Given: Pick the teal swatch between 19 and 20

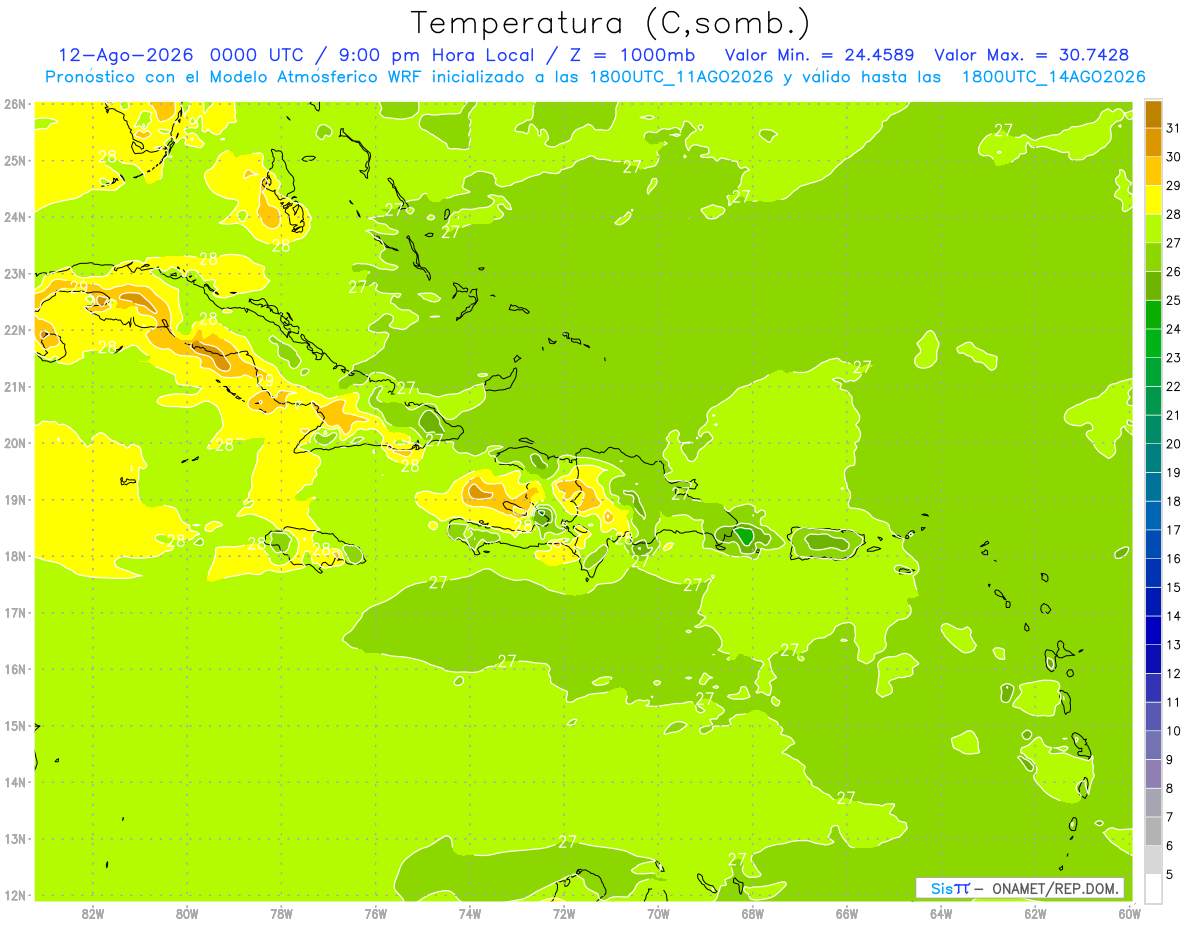Looking at the screenshot, I should tap(1153, 457).
